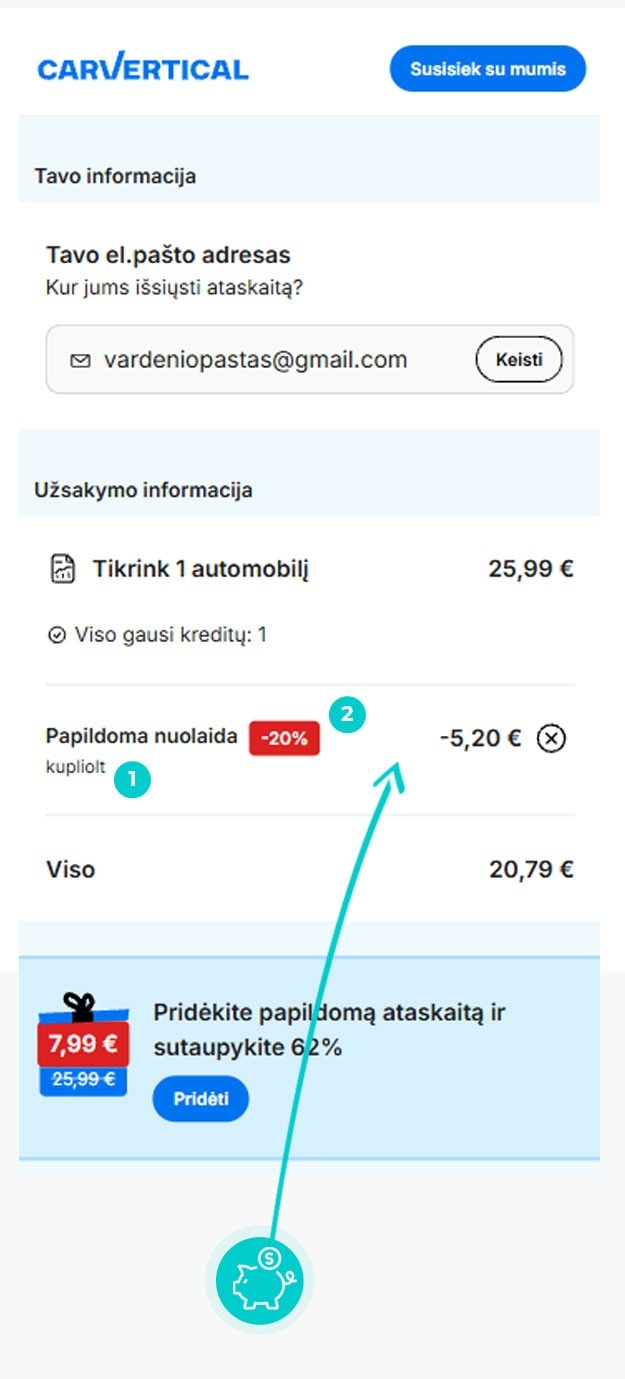Image resolution: width=625 pixels, height=1379 pixels.
Task: Click the report icon beside Tikrink 1 automobilį
Action: coord(62,570)
